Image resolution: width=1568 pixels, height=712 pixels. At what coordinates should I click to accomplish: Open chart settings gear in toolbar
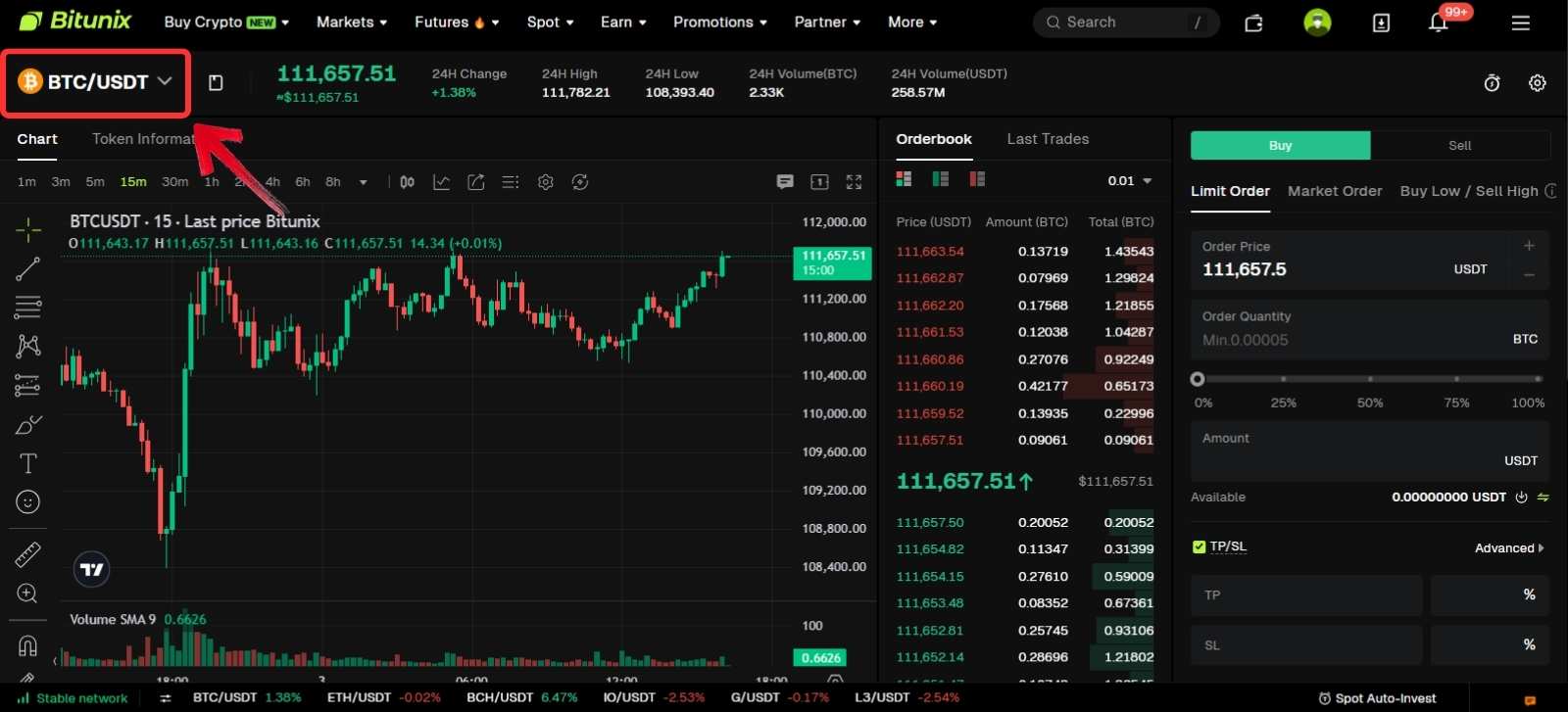tap(546, 182)
